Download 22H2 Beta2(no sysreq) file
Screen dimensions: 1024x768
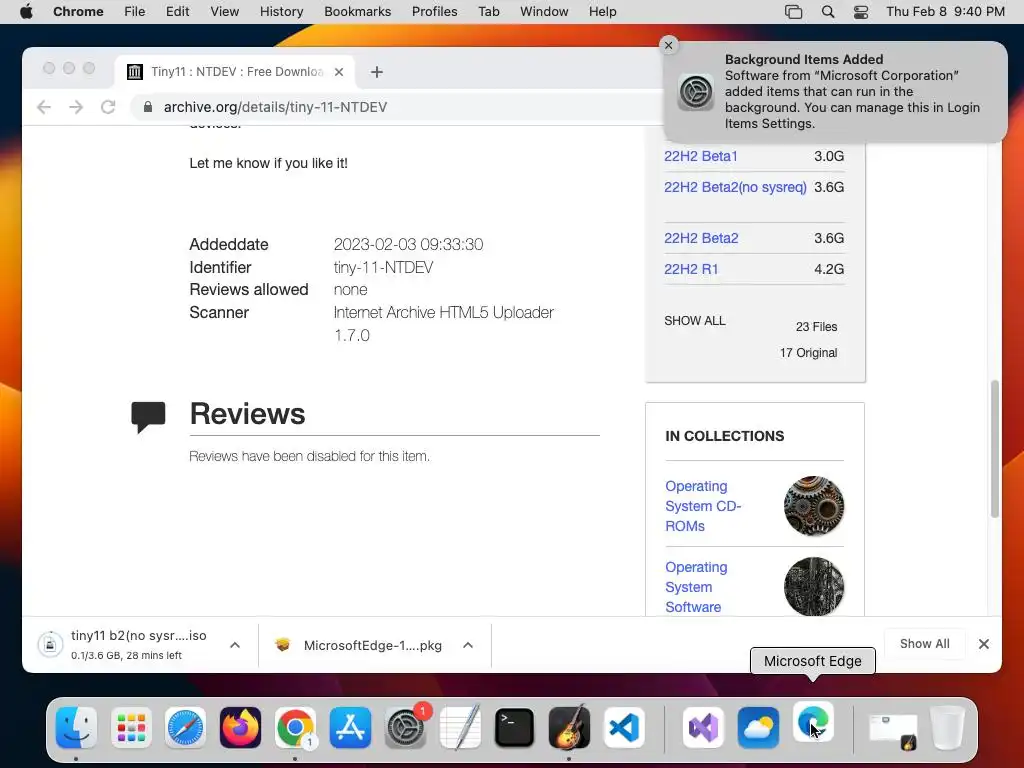click(735, 187)
